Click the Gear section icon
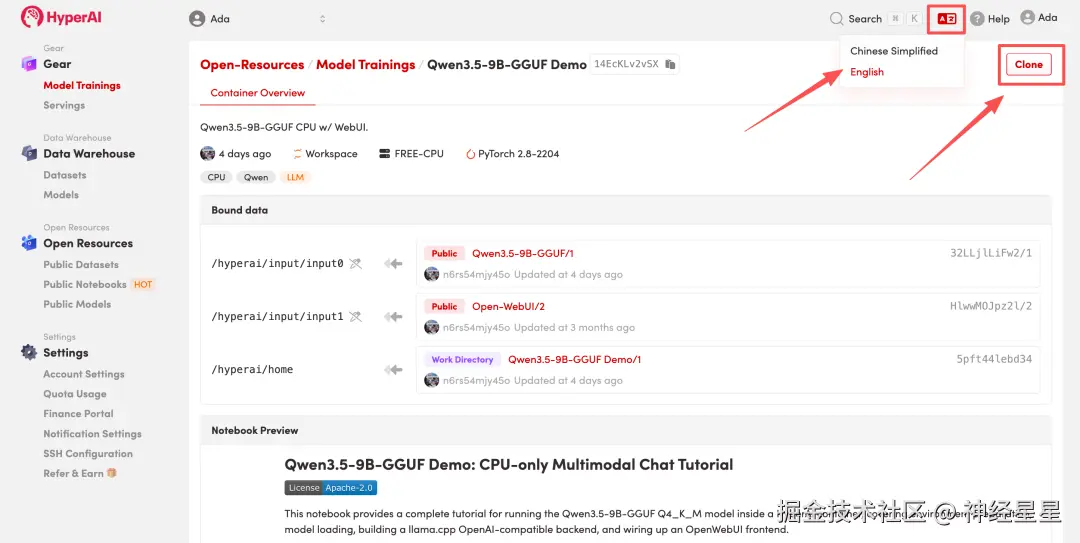This screenshot has width=1080, height=543. 28,63
